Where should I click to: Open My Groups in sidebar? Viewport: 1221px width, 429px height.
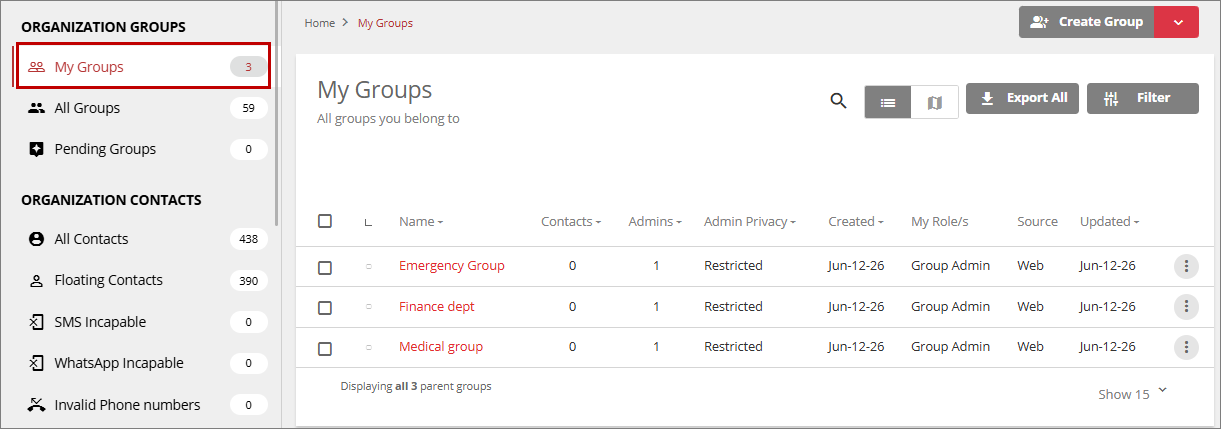[143, 67]
